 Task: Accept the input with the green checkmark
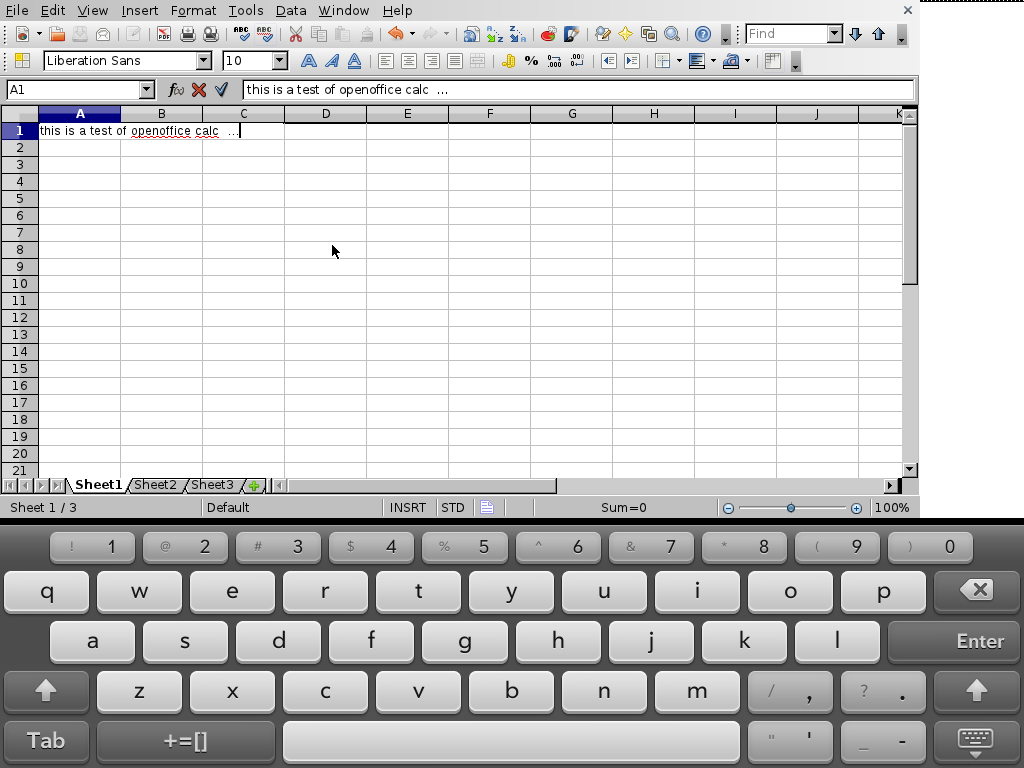tap(222, 90)
